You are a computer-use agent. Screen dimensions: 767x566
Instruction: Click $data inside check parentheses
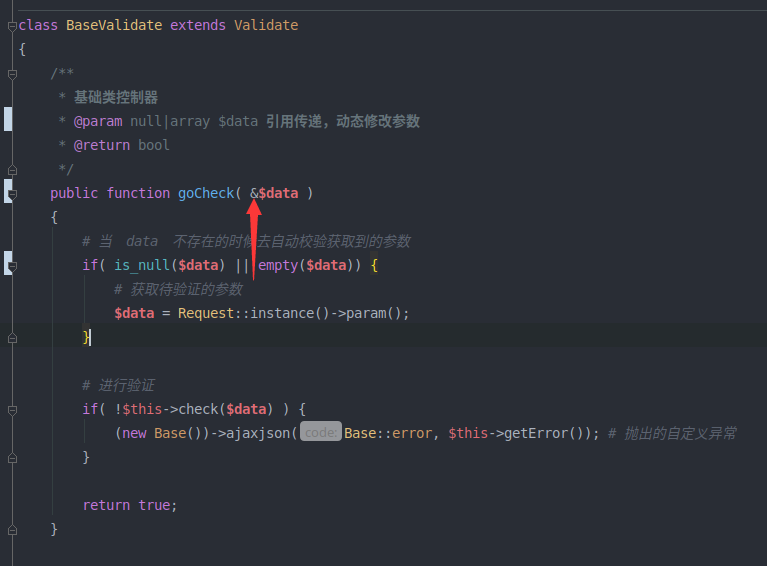246,409
